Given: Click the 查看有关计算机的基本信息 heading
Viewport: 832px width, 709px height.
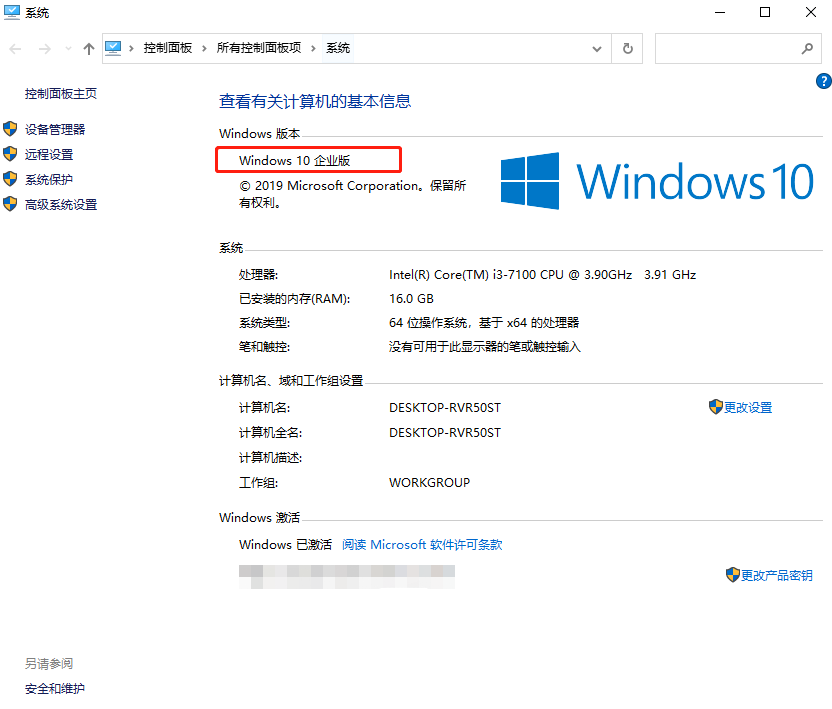Looking at the screenshot, I should click(315, 101).
